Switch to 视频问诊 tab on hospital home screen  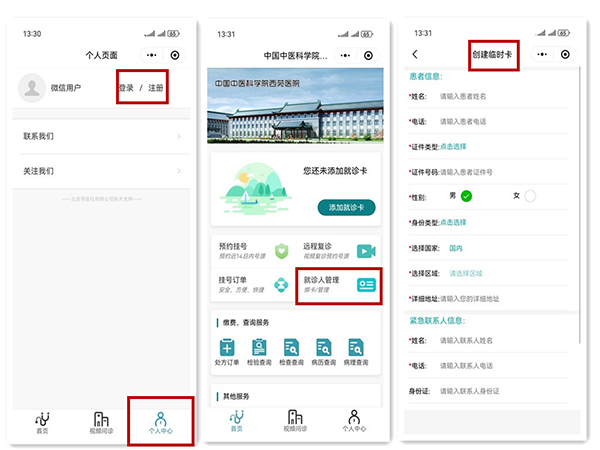pos(294,420)
